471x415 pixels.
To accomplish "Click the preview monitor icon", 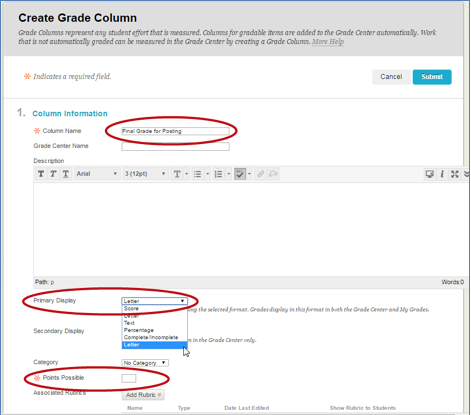I will pyautogui.click(x=430, y=174).
